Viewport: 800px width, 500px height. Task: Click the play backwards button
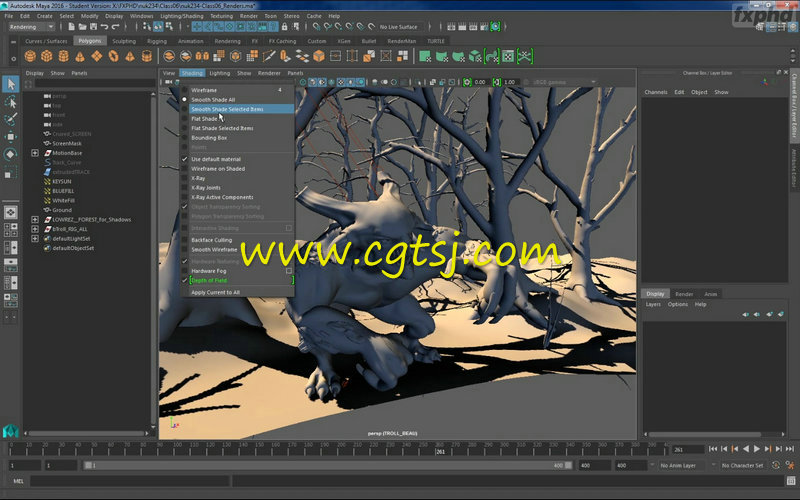[746, 448]
